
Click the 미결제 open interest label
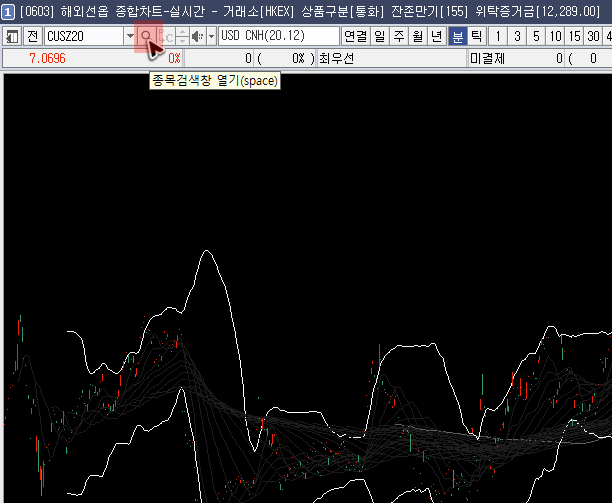pos(487,59)
